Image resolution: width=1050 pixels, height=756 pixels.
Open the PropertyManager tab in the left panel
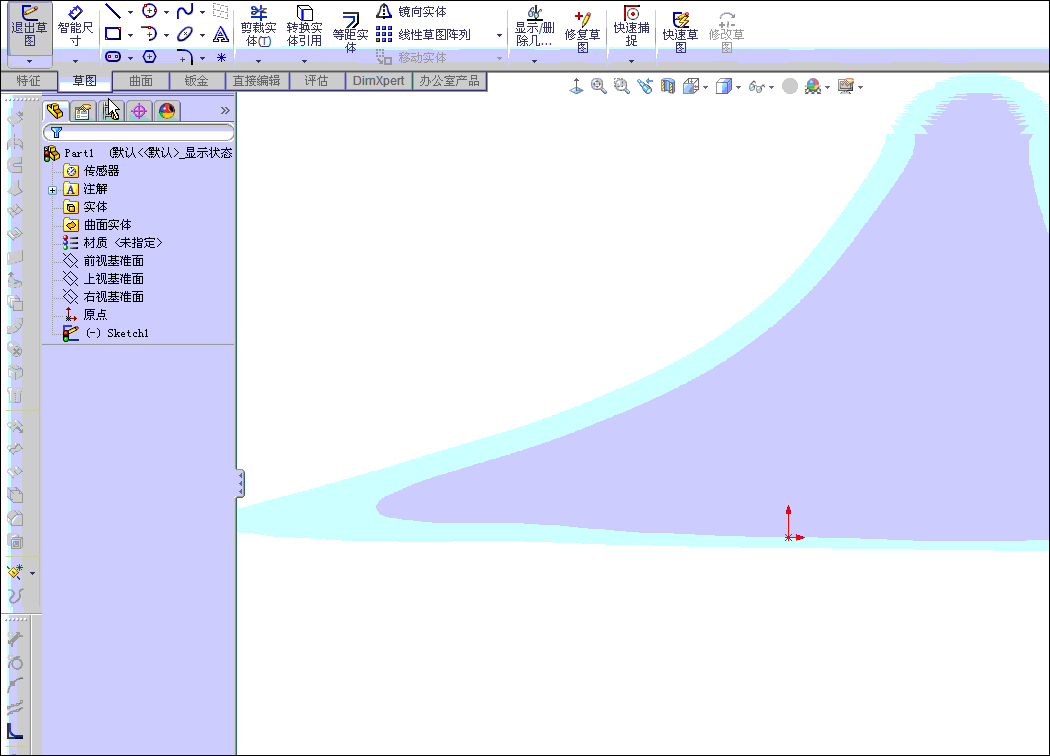82,110
